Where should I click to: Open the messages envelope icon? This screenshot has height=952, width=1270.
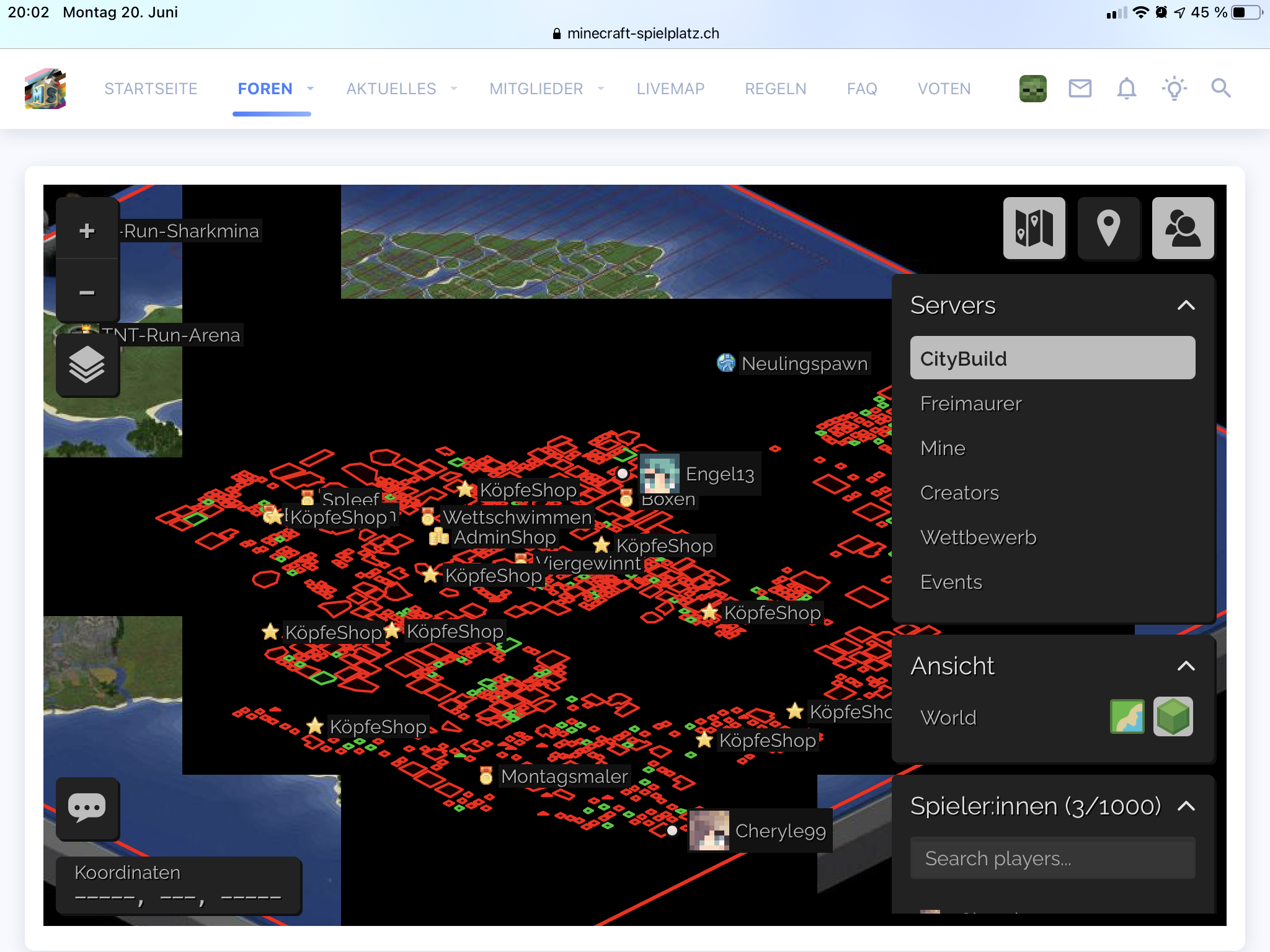[1080, 89]
